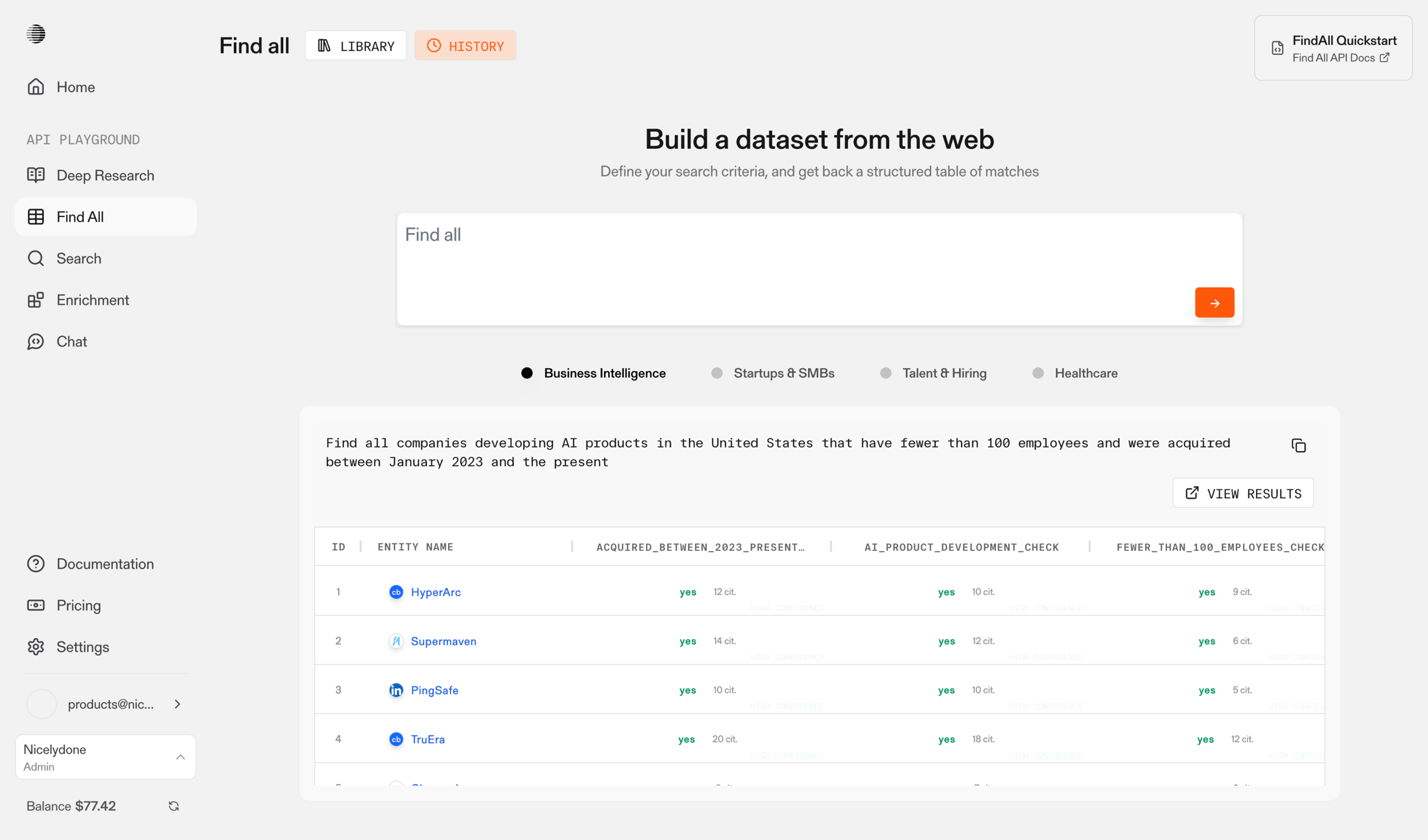
Task: Open Find All API Docs link
Action: click(x=1341, y=58)
